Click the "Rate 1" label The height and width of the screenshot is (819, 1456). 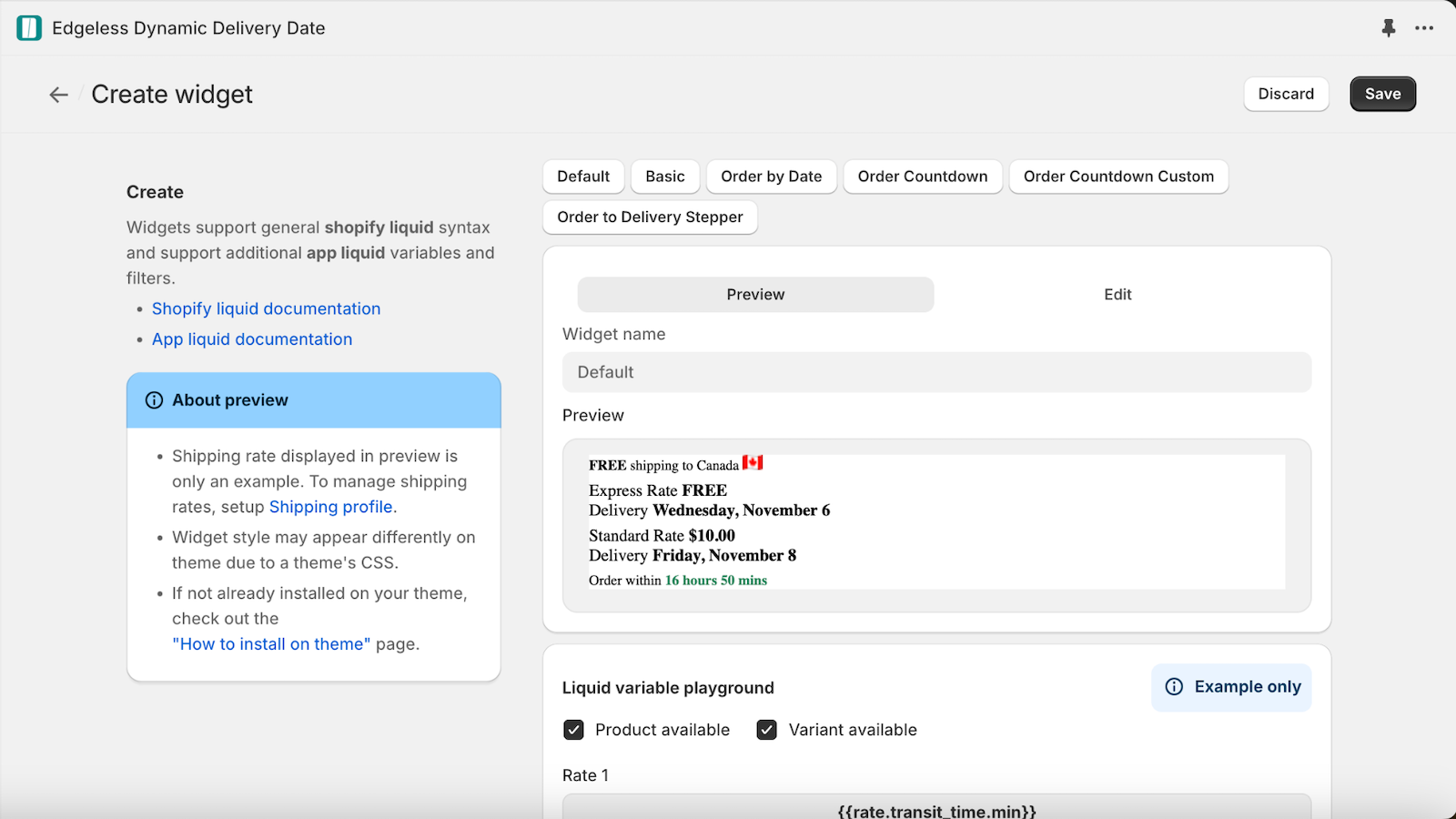[585, 775]
